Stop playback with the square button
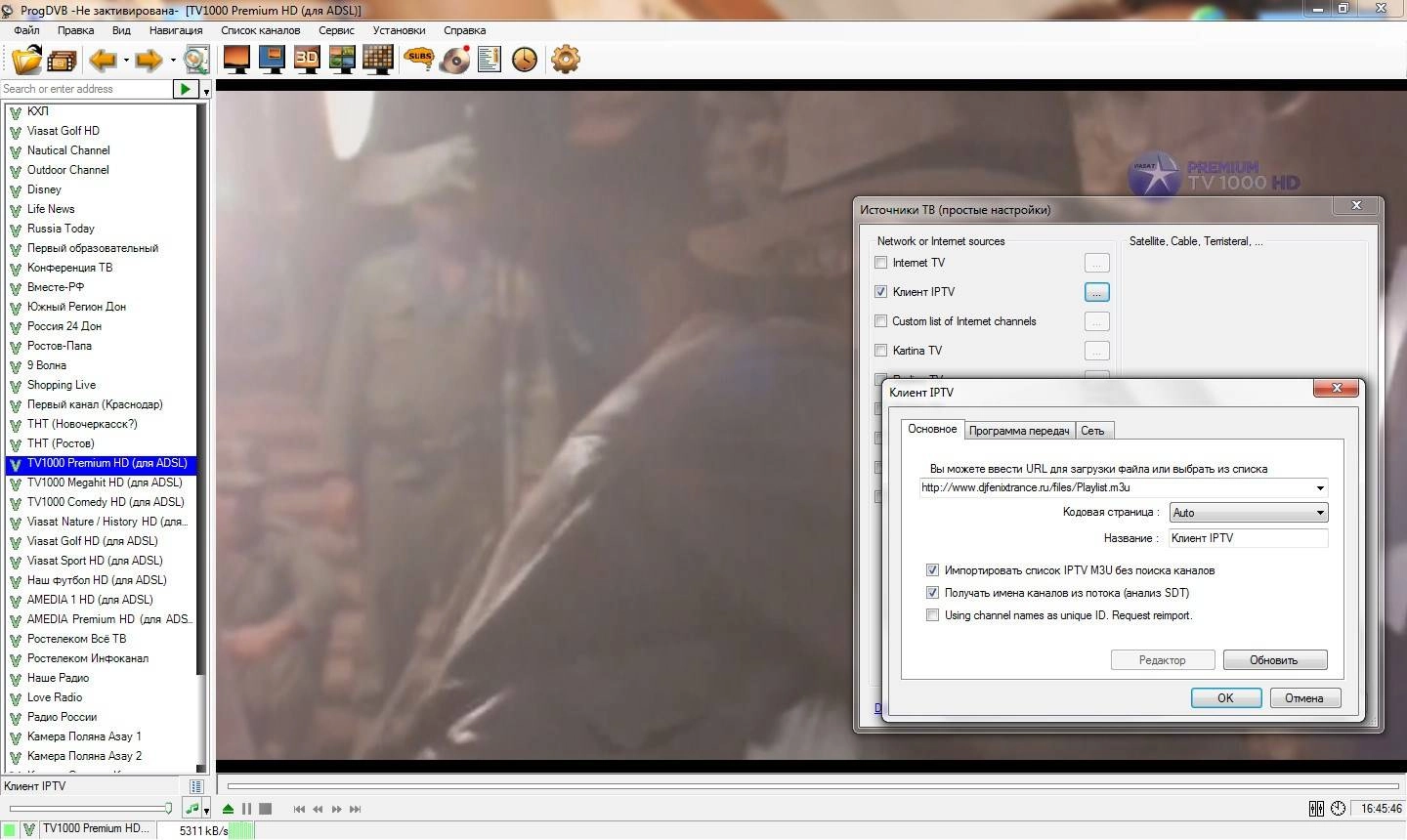 265,809
